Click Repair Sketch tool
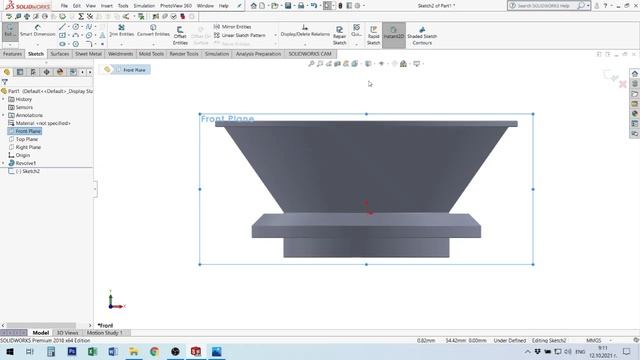The height and width of the screenshot is (360, 640). pyautogui.click(x=339, y=36)
